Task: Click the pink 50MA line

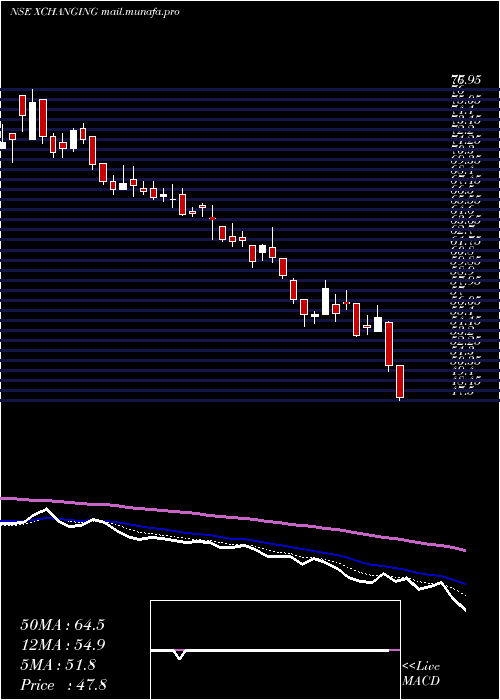Action: (x=232, y=517)
